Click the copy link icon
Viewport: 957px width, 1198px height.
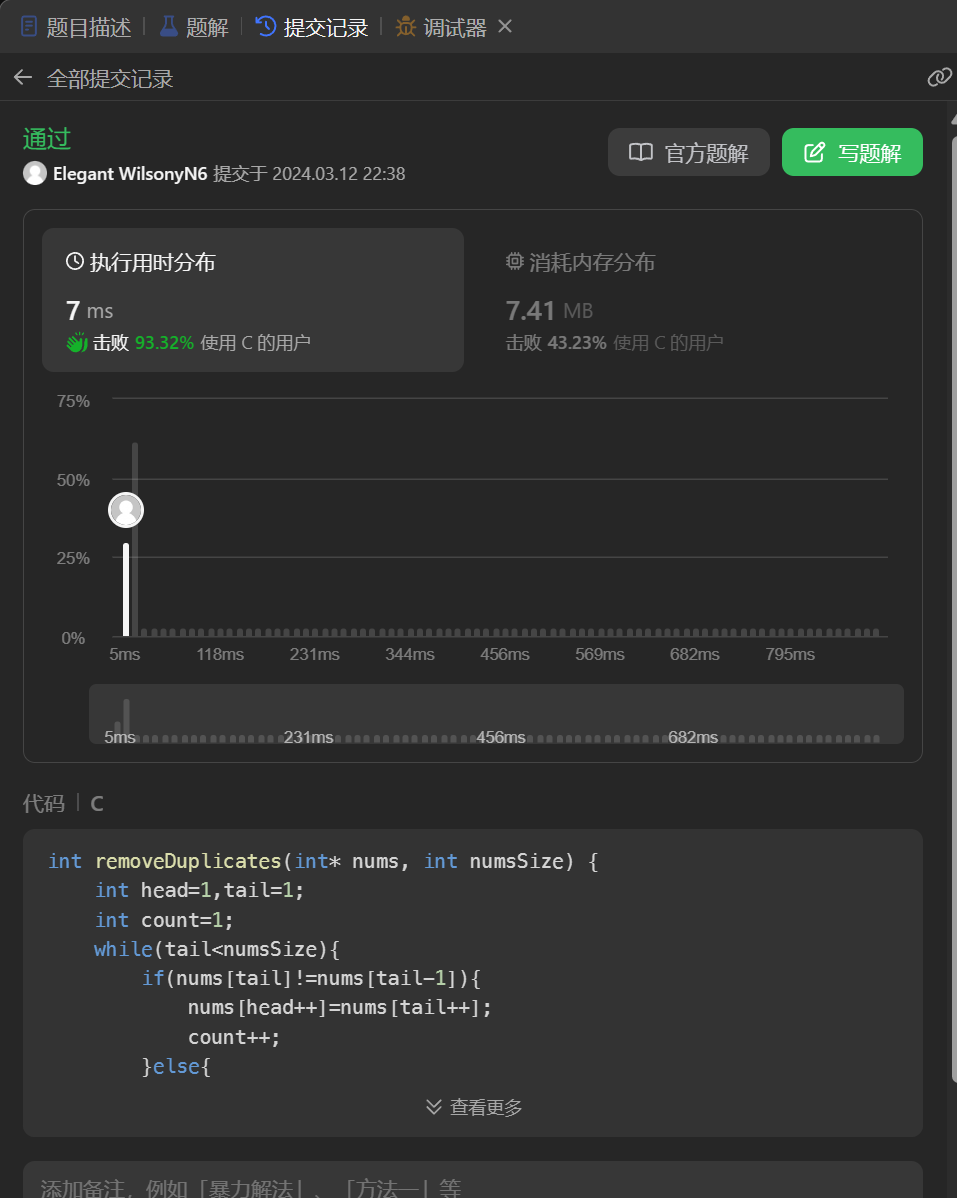click(939, 78)
